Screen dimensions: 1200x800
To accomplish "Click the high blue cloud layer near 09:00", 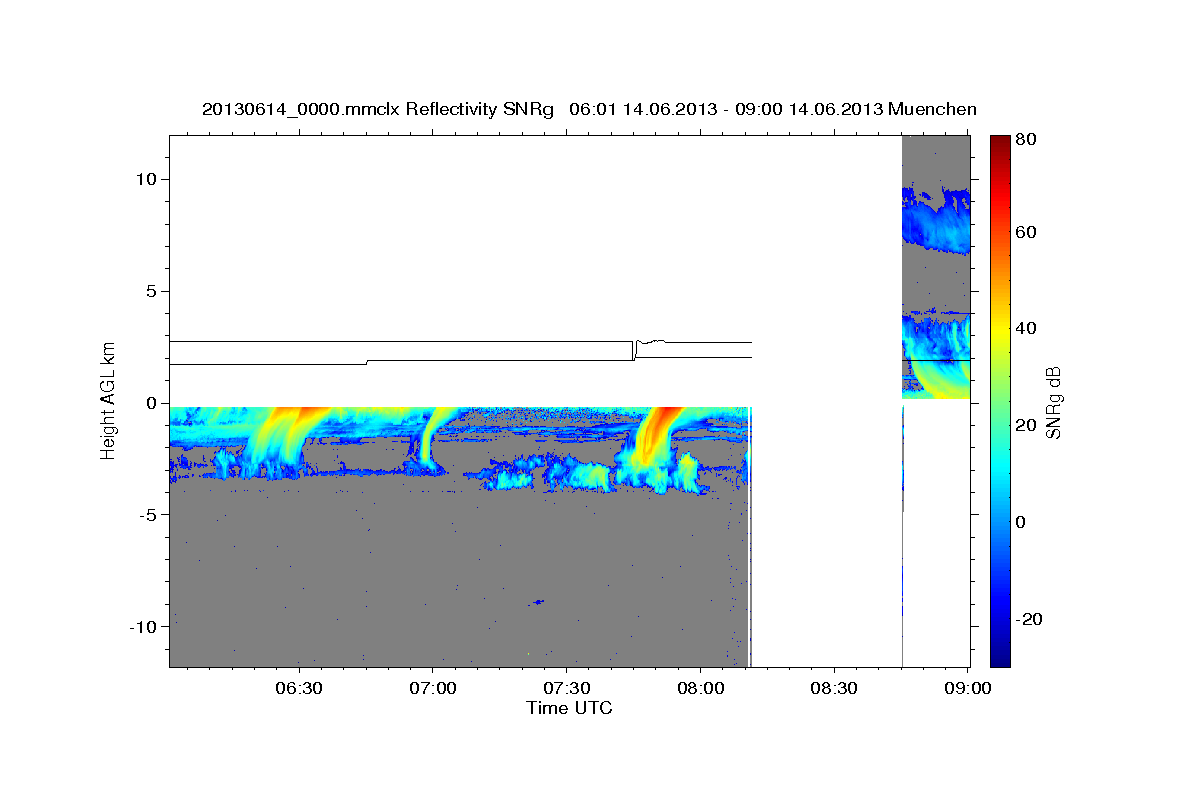I will (937, 222).
